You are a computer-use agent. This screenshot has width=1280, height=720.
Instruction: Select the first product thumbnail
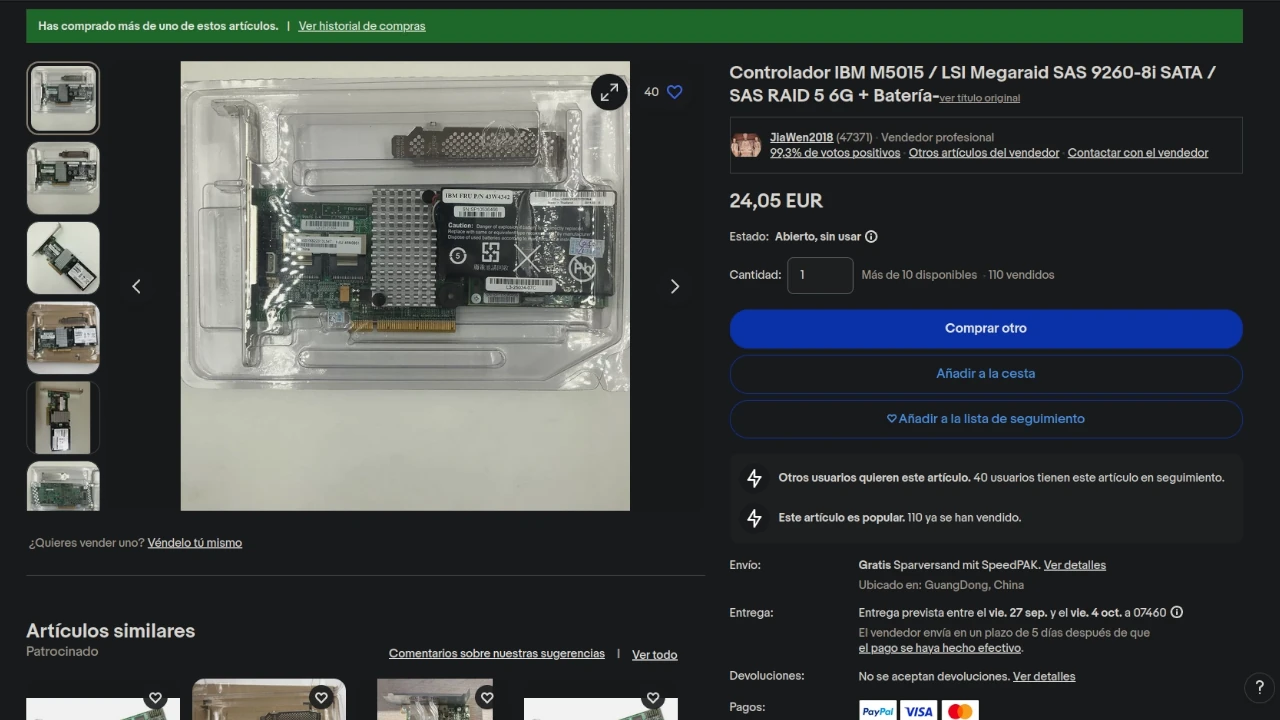coord(63,98)
